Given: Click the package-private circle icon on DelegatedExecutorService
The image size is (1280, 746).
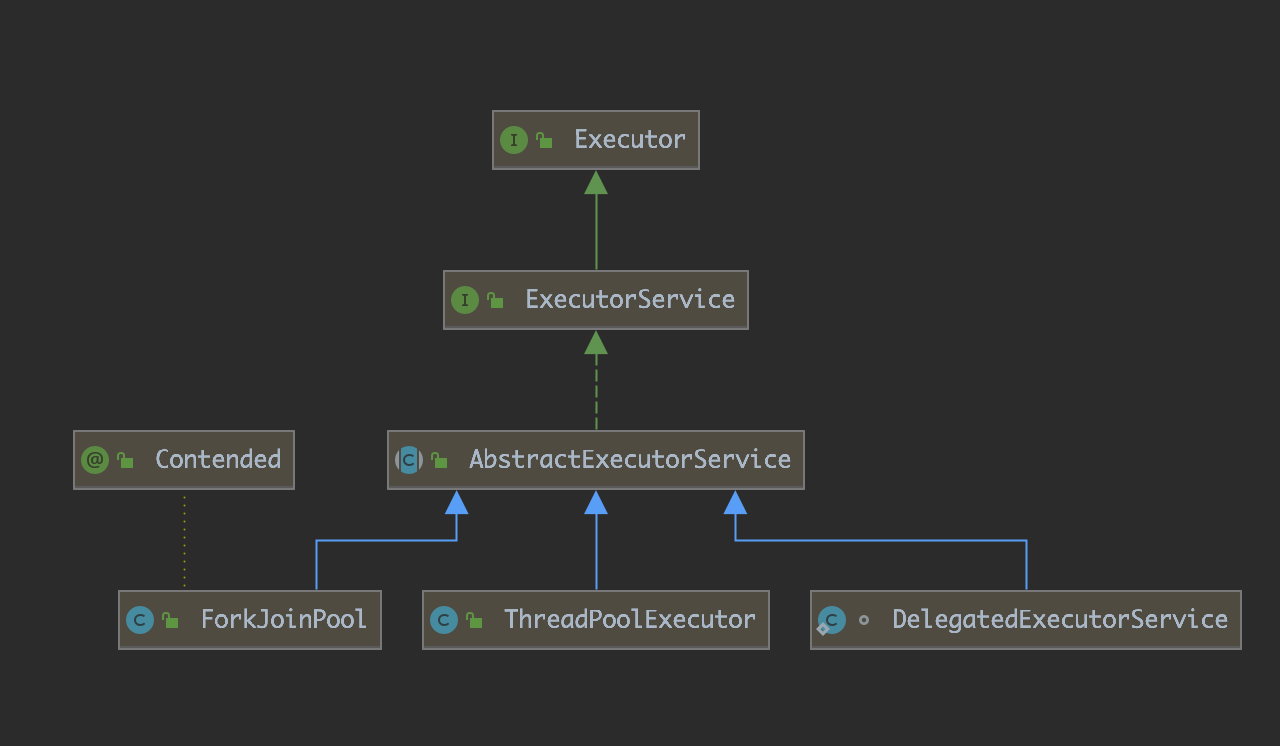Looking at the screenshot, I should 864,620.
